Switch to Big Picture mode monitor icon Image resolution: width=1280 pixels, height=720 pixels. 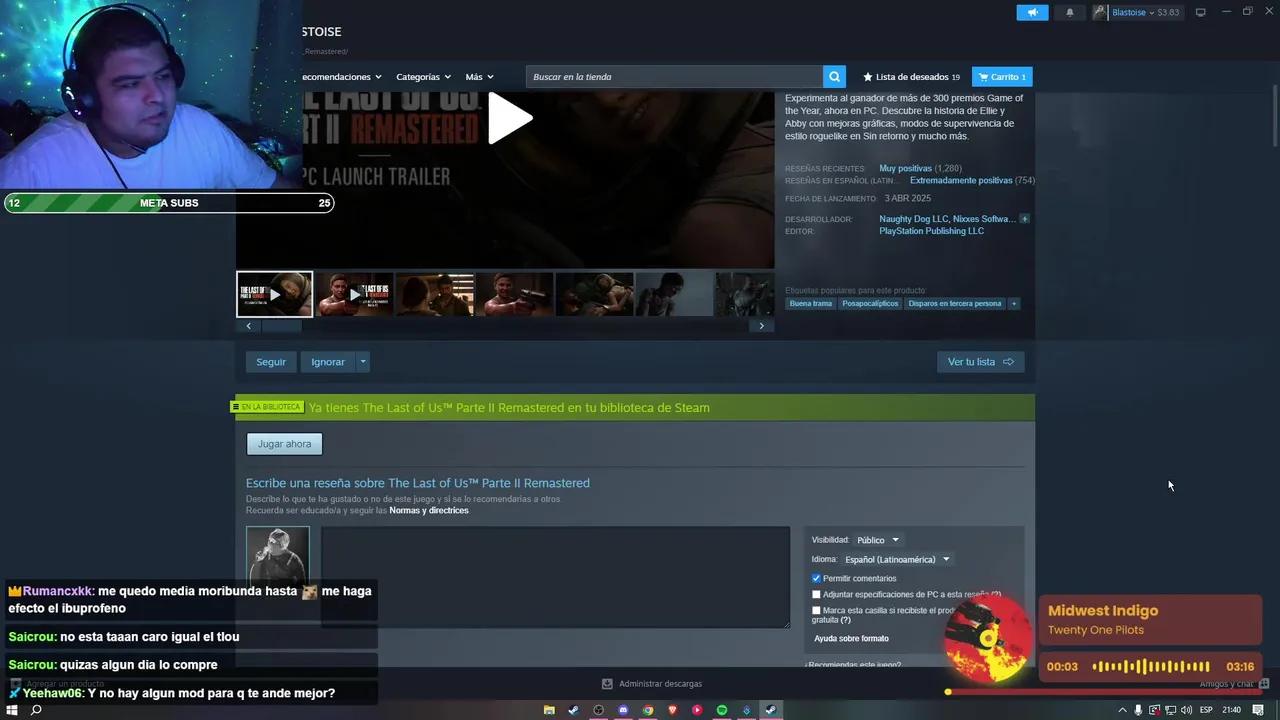pos(1201,12)
